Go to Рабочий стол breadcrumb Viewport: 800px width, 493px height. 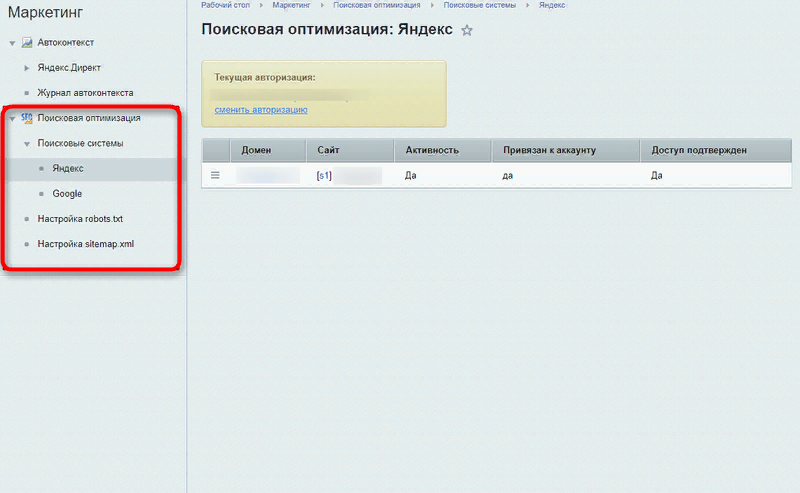point(225,6)
